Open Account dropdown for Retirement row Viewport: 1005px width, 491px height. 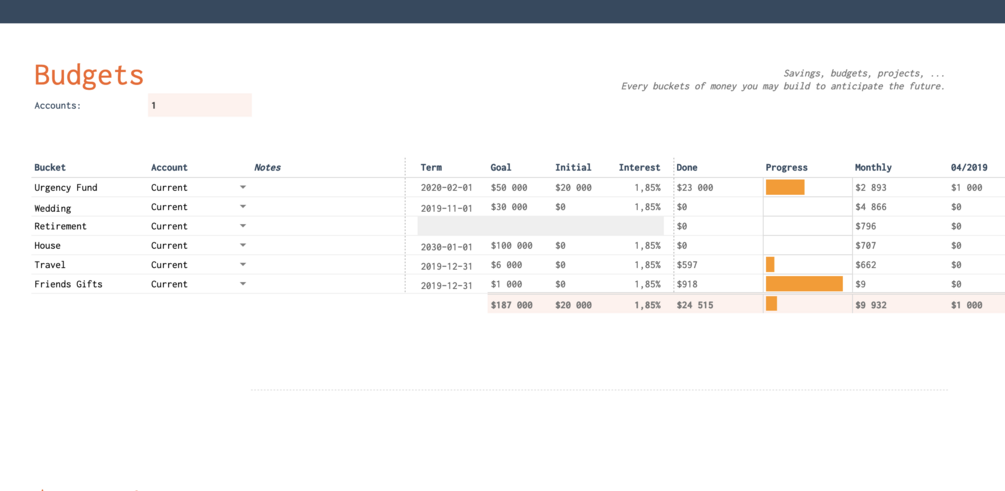[x=243, y=226]
